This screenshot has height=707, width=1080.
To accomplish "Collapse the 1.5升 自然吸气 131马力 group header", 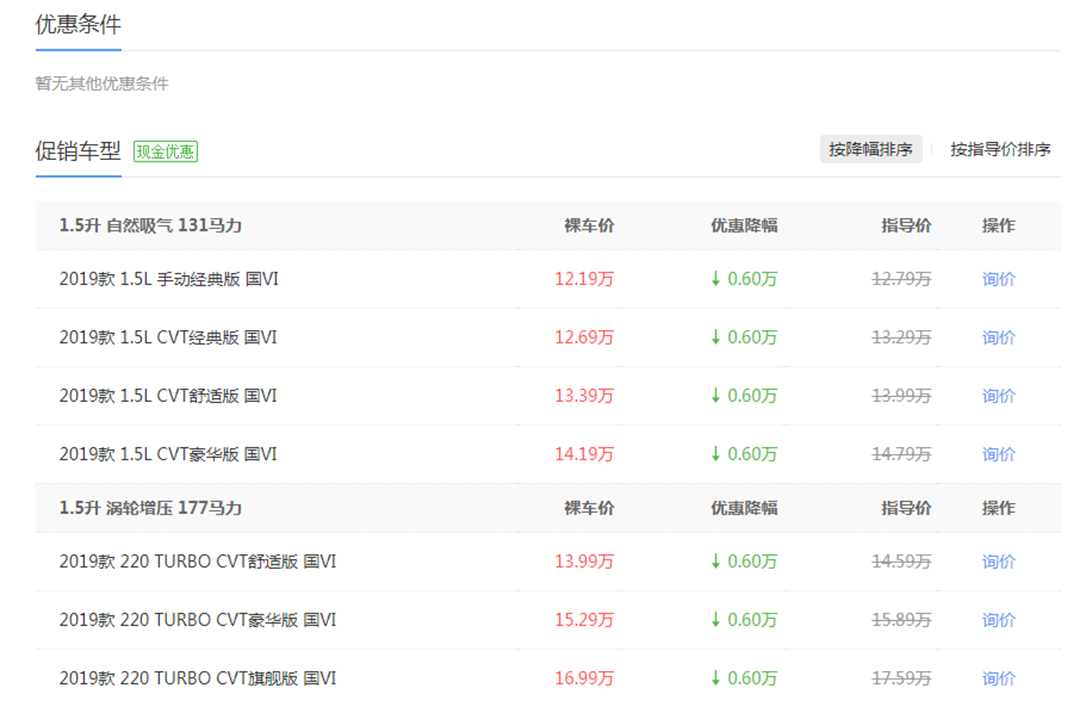I will click(150, 226).
